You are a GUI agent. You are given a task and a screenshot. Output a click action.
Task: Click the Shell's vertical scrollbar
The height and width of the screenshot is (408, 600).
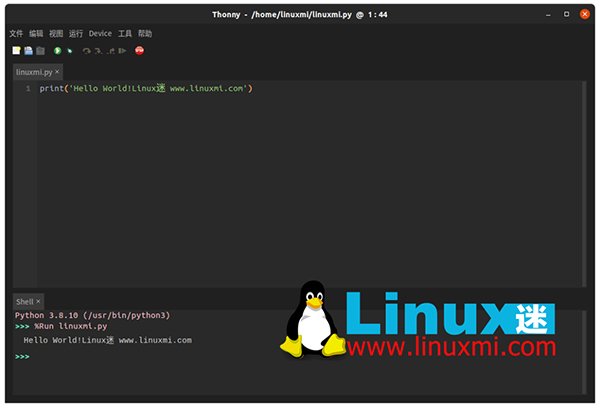tap(584, 352)
